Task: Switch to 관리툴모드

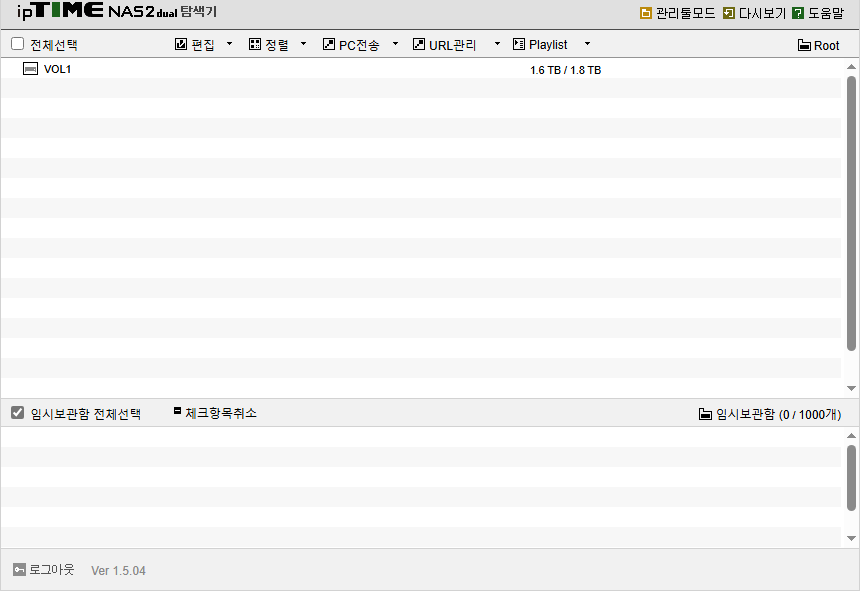Action: 678,13
